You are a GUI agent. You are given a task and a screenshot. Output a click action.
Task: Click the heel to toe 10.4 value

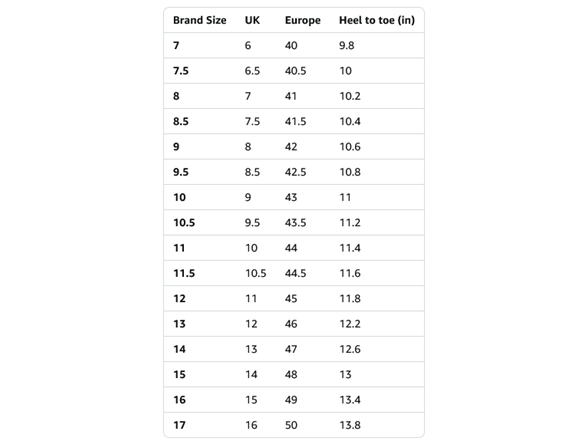(x=350, y=122)
